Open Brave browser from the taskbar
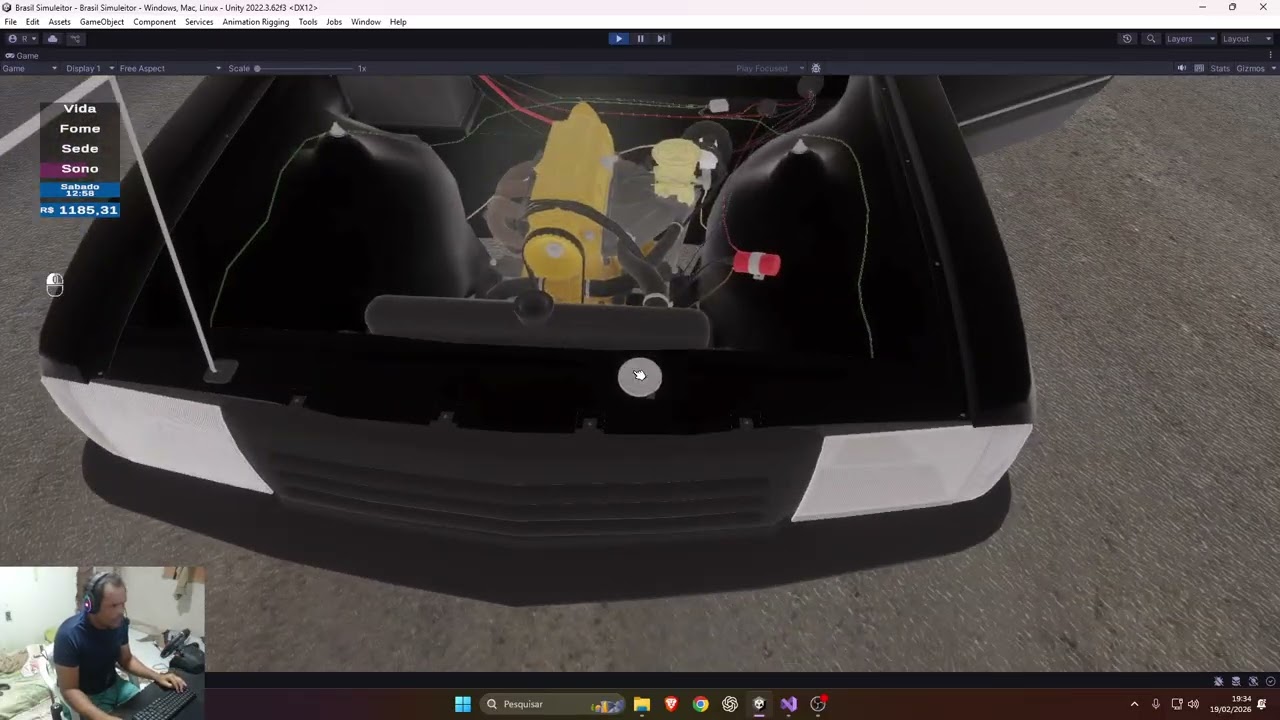This screenshot has height=720, width=1280. pos(671,704)
